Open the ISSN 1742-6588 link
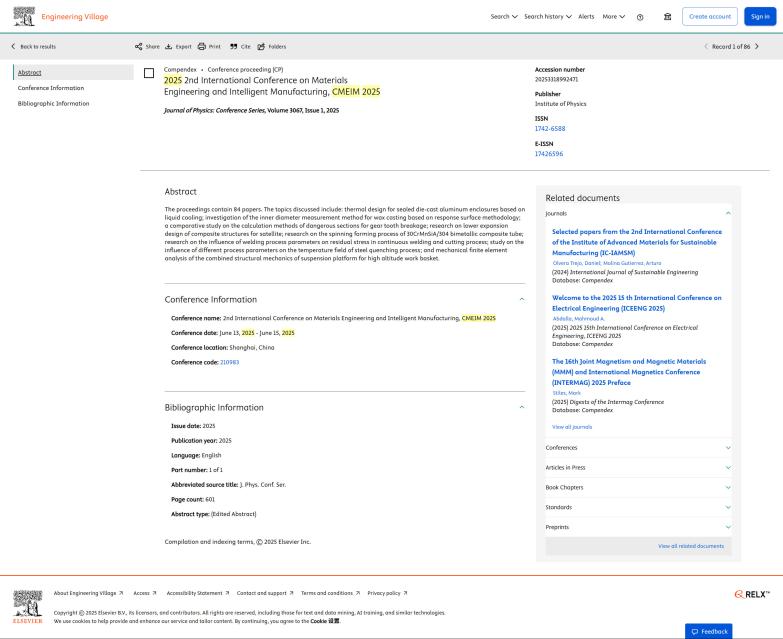The width and height of the screenshot is (783, 639). click(x=550, y=129)
